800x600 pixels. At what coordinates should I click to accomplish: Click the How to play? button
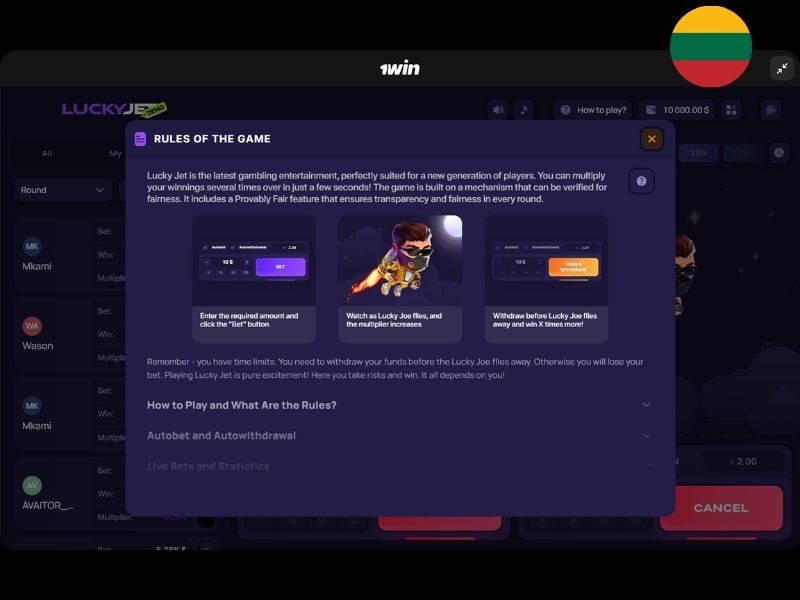click(x=593, y=110)
